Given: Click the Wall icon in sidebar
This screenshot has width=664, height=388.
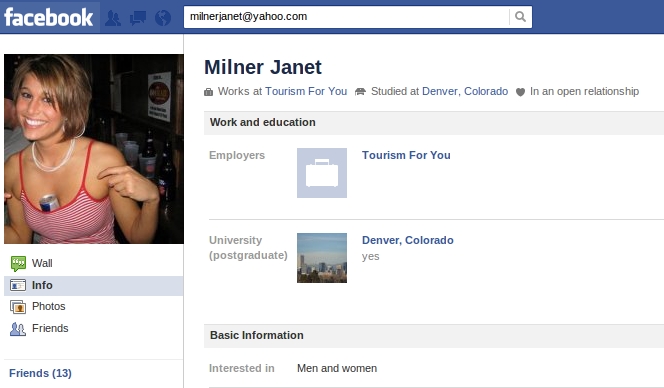Looking at the screenshot, I should 18,263.
